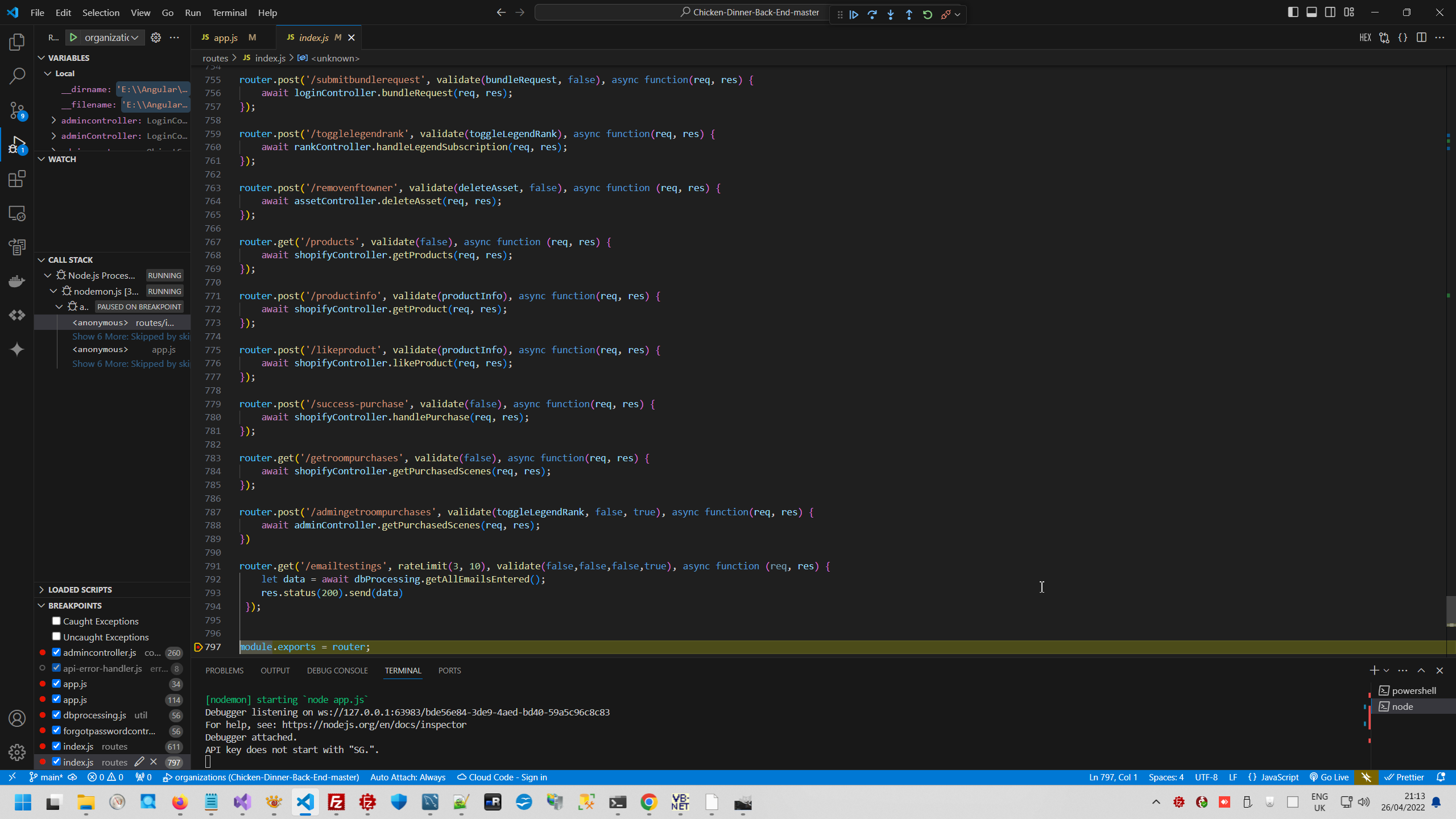
Task: Click the debug Step Over icon
Action: coord(872,15)
